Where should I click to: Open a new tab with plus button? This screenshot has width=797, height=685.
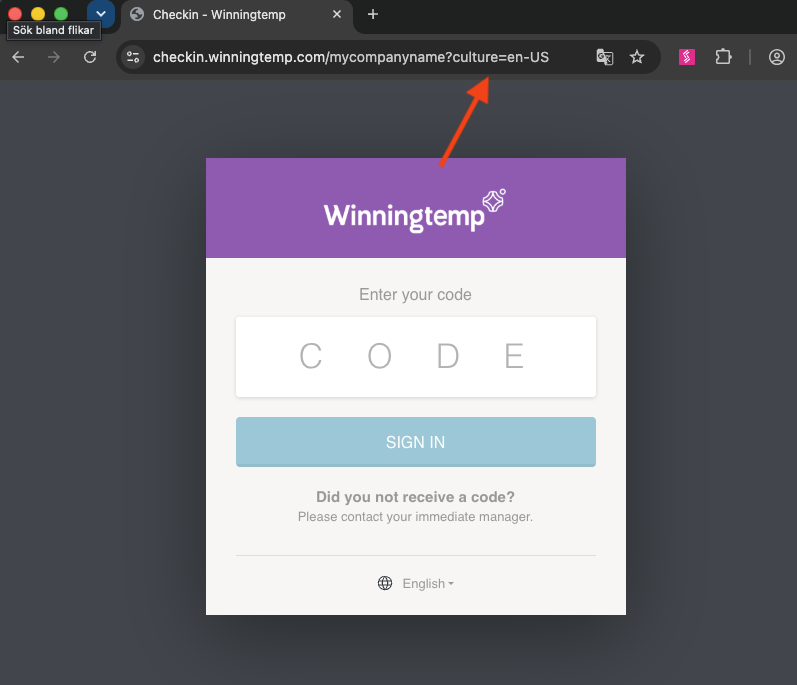(x=373, y=14)
